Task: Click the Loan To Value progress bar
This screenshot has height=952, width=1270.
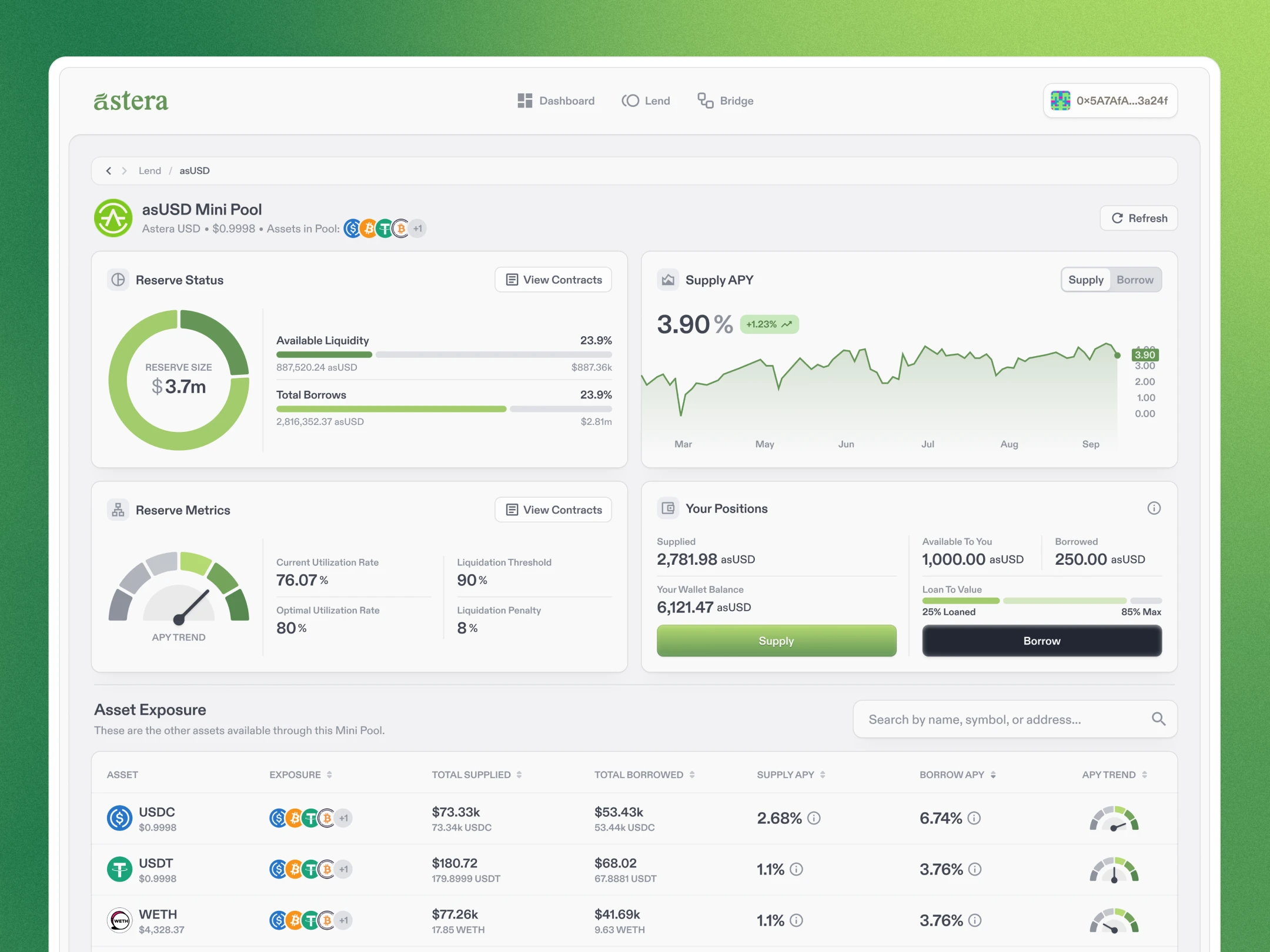Action: (1041, 601)
